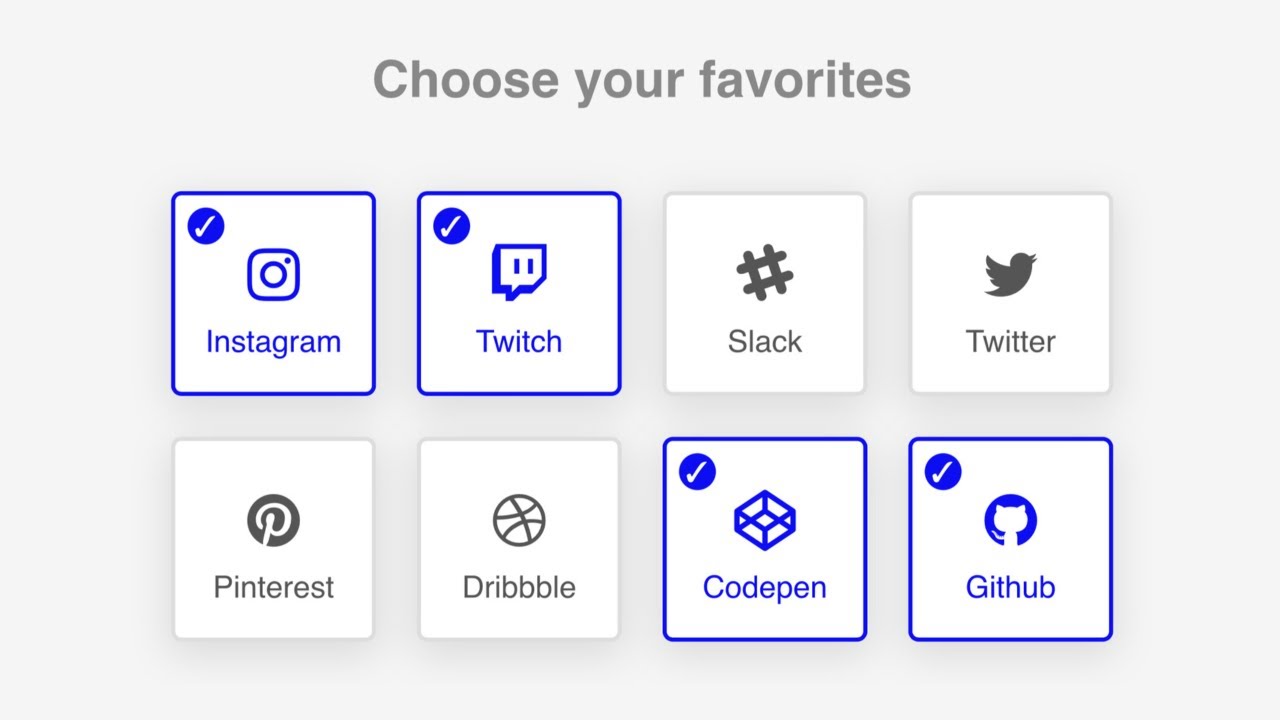Choose the Dribbble basketball icon
The width and height of the screenshot is (1280, 720).
coord(519,520)
